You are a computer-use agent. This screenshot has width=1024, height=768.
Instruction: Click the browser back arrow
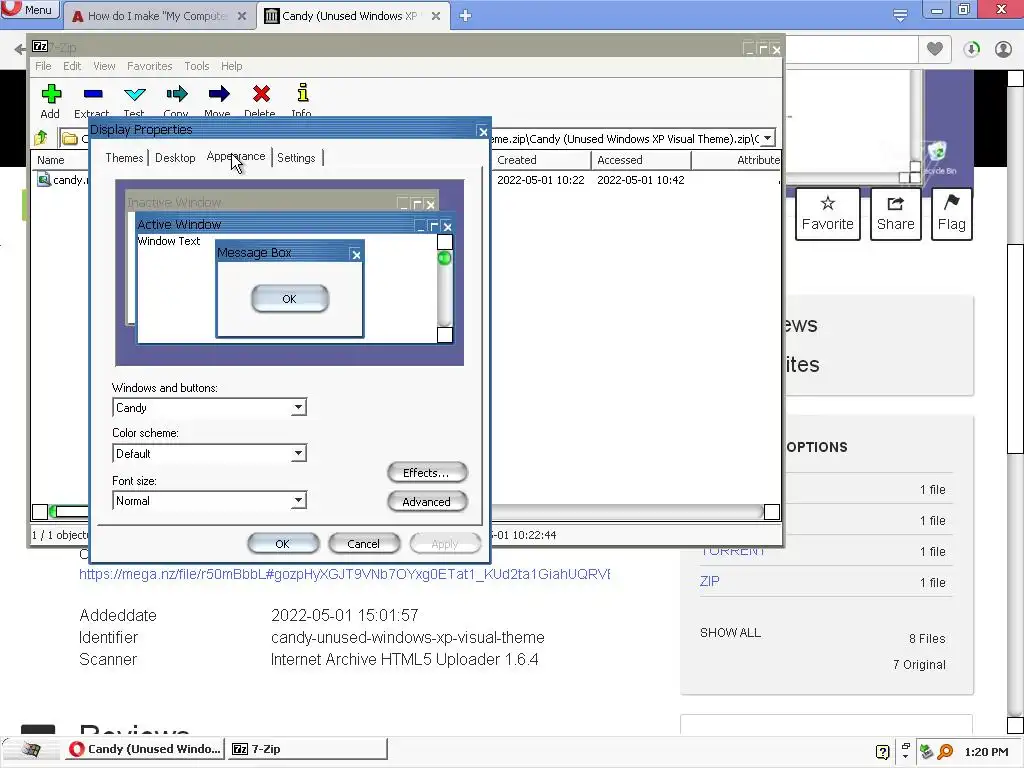coord(20,48)
